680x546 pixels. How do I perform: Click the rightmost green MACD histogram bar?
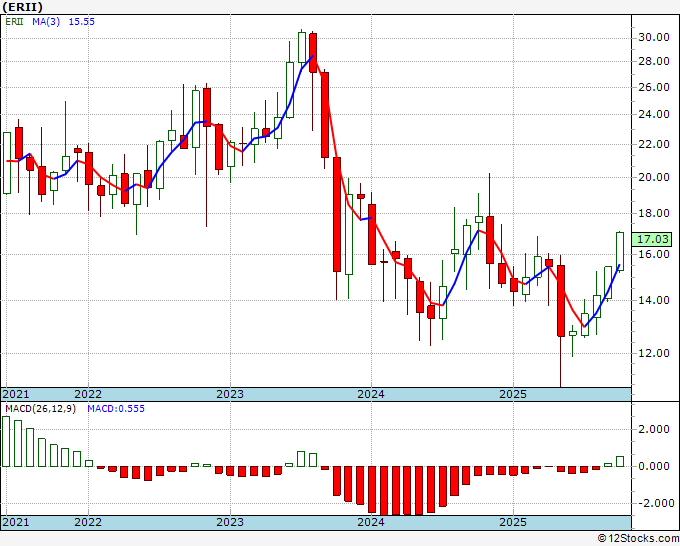pos(620,461)
